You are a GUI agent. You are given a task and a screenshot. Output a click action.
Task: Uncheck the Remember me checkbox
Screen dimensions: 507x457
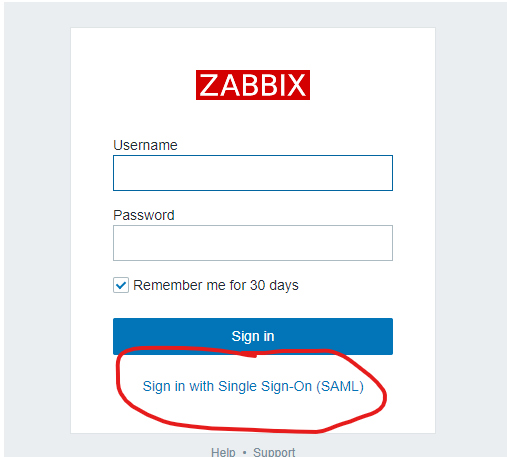click(121, 285)
